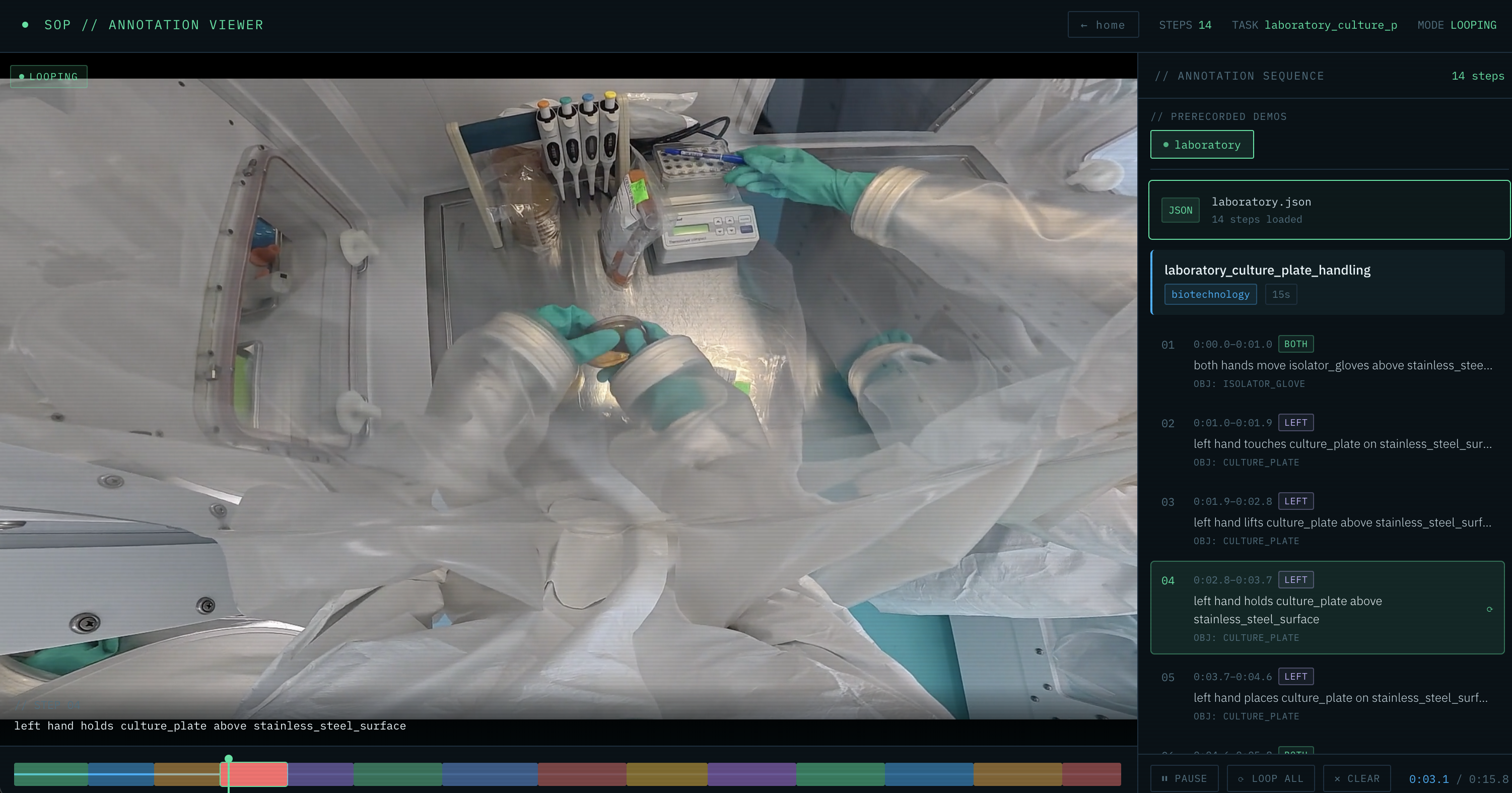The width and height of the screenshot is (1512, 793).
Task: Click the TASK laboratory_culture_p header label
Action: tap(1314, 25)
